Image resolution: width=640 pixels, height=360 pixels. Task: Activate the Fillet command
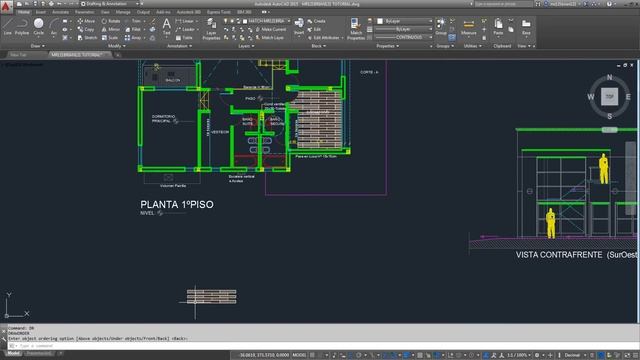(133, 29)
